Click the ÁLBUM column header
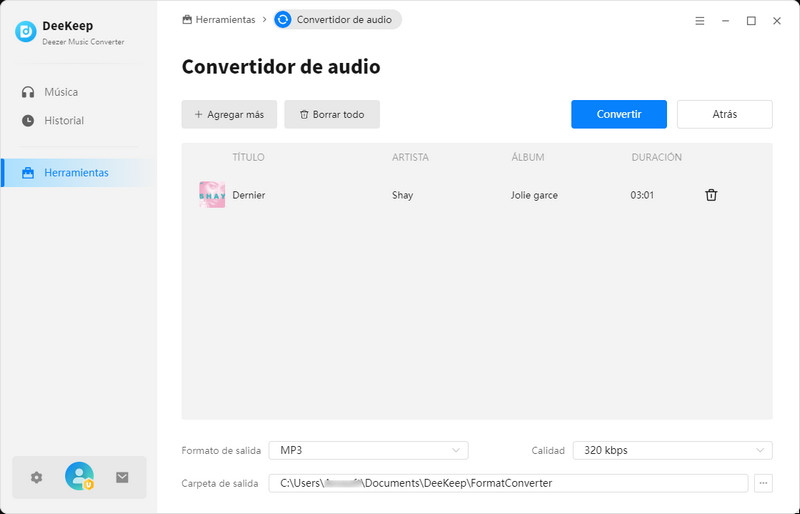The image size is (800, 514). (528, 157)
